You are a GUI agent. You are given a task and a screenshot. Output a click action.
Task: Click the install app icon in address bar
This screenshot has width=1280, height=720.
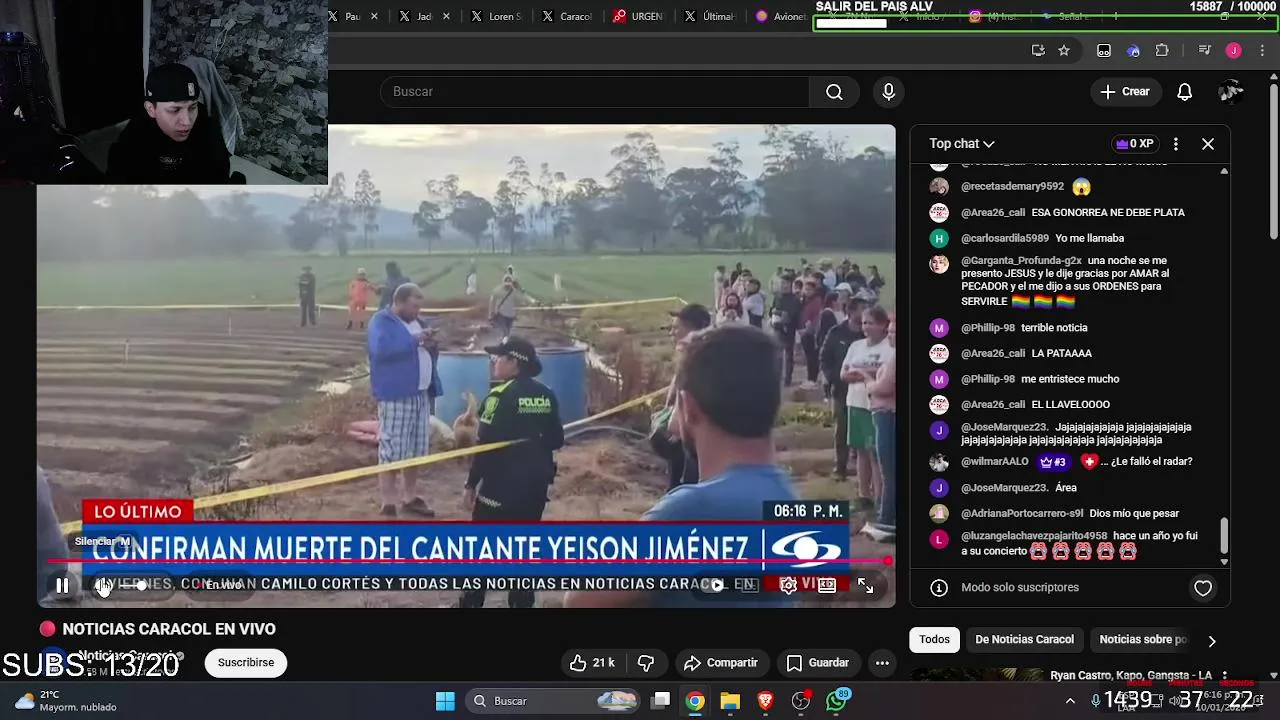(1038, 51)
